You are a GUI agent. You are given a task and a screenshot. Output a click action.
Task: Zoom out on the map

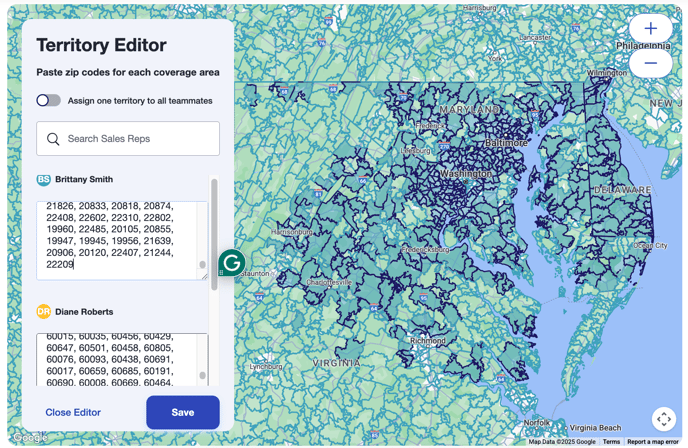(x=650, y=63)
